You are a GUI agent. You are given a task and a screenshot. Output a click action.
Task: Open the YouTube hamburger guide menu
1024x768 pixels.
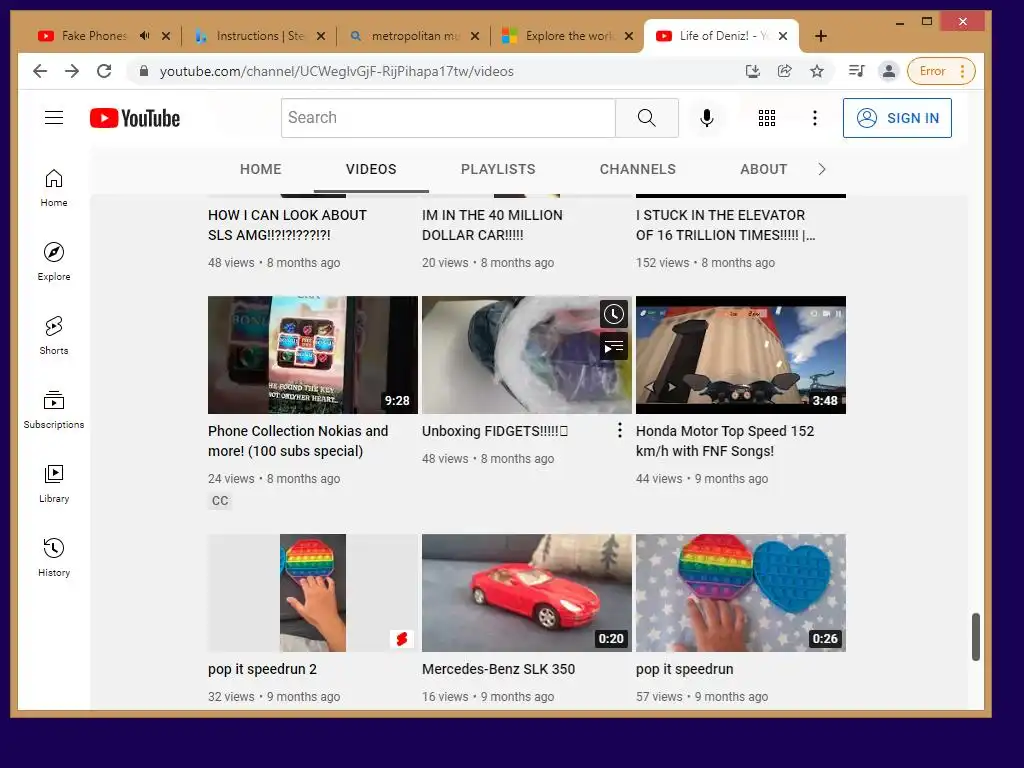tap(54, 118)
